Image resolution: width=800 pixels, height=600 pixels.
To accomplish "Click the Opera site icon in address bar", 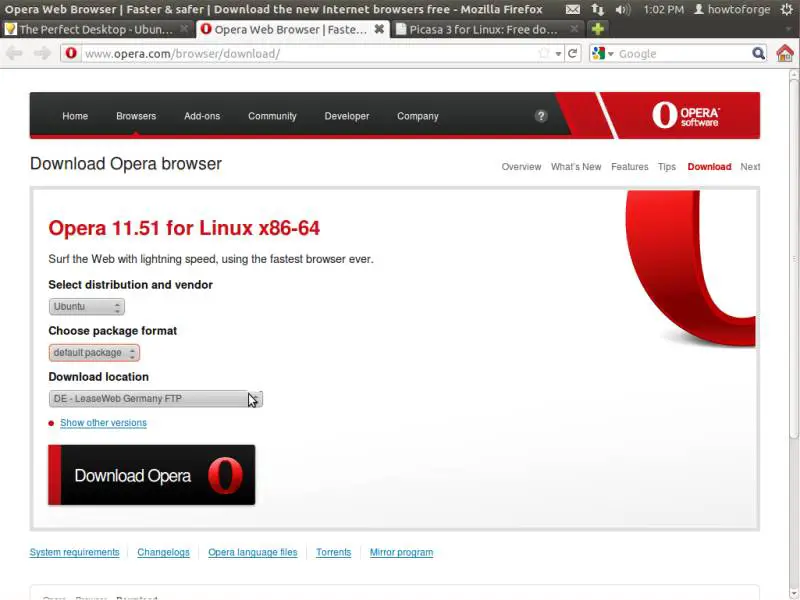I will [x=71, y=53].
